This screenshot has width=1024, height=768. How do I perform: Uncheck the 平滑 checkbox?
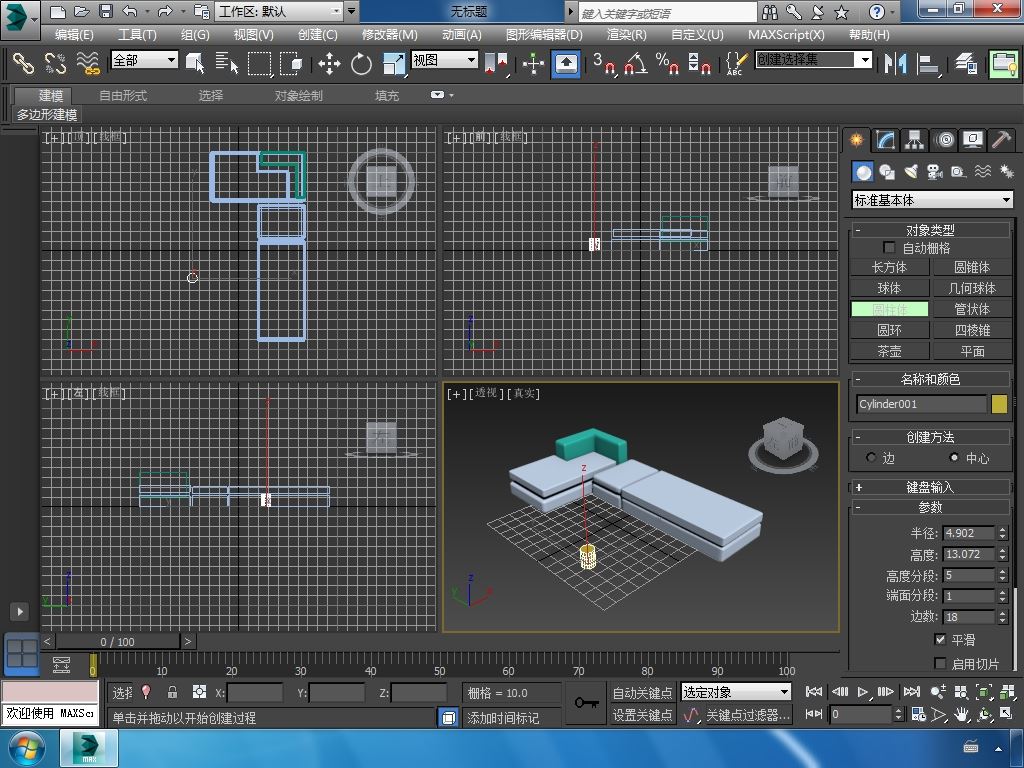pos(940,639)
